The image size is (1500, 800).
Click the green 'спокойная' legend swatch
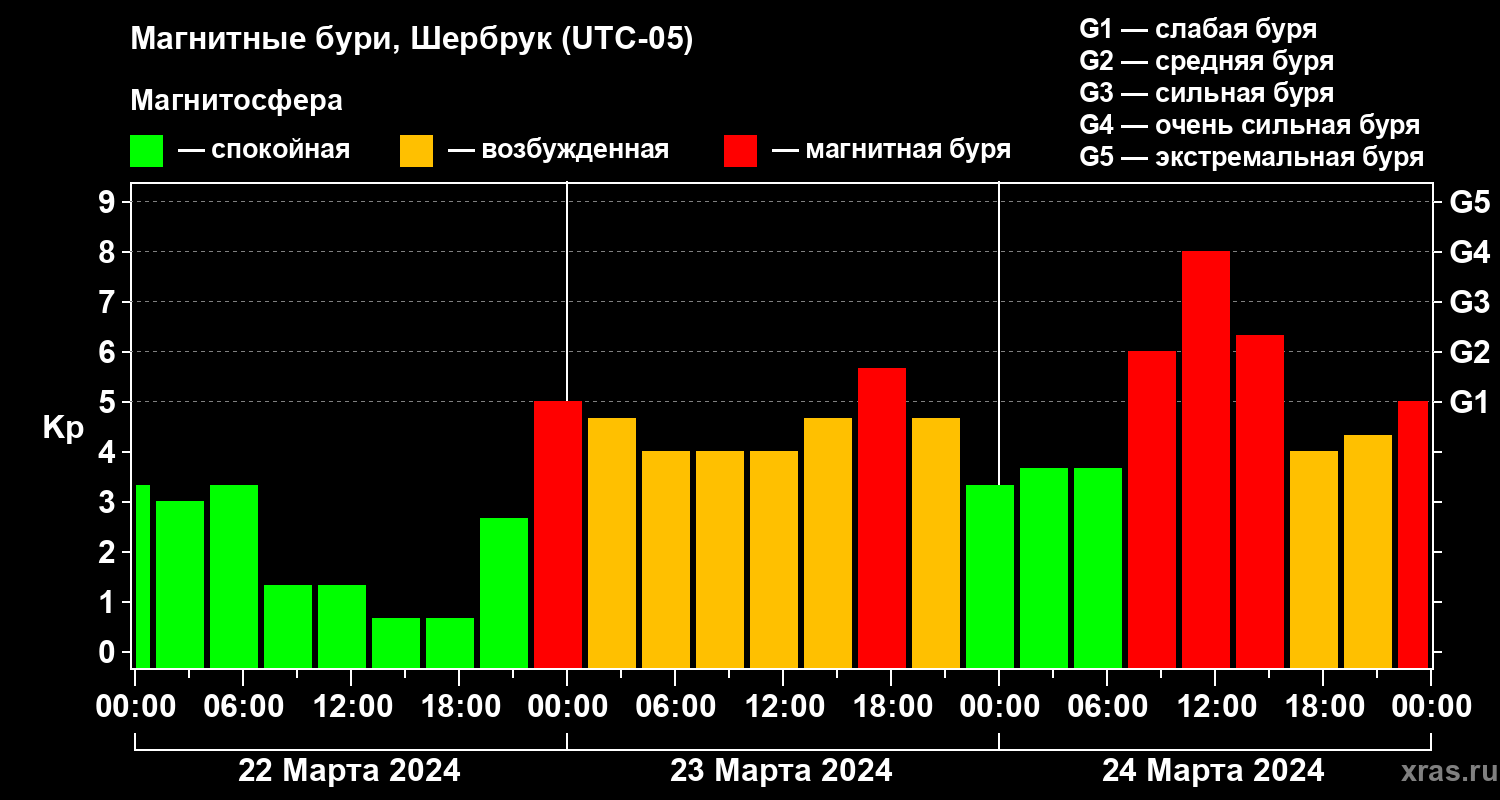[x=146, y=151]
